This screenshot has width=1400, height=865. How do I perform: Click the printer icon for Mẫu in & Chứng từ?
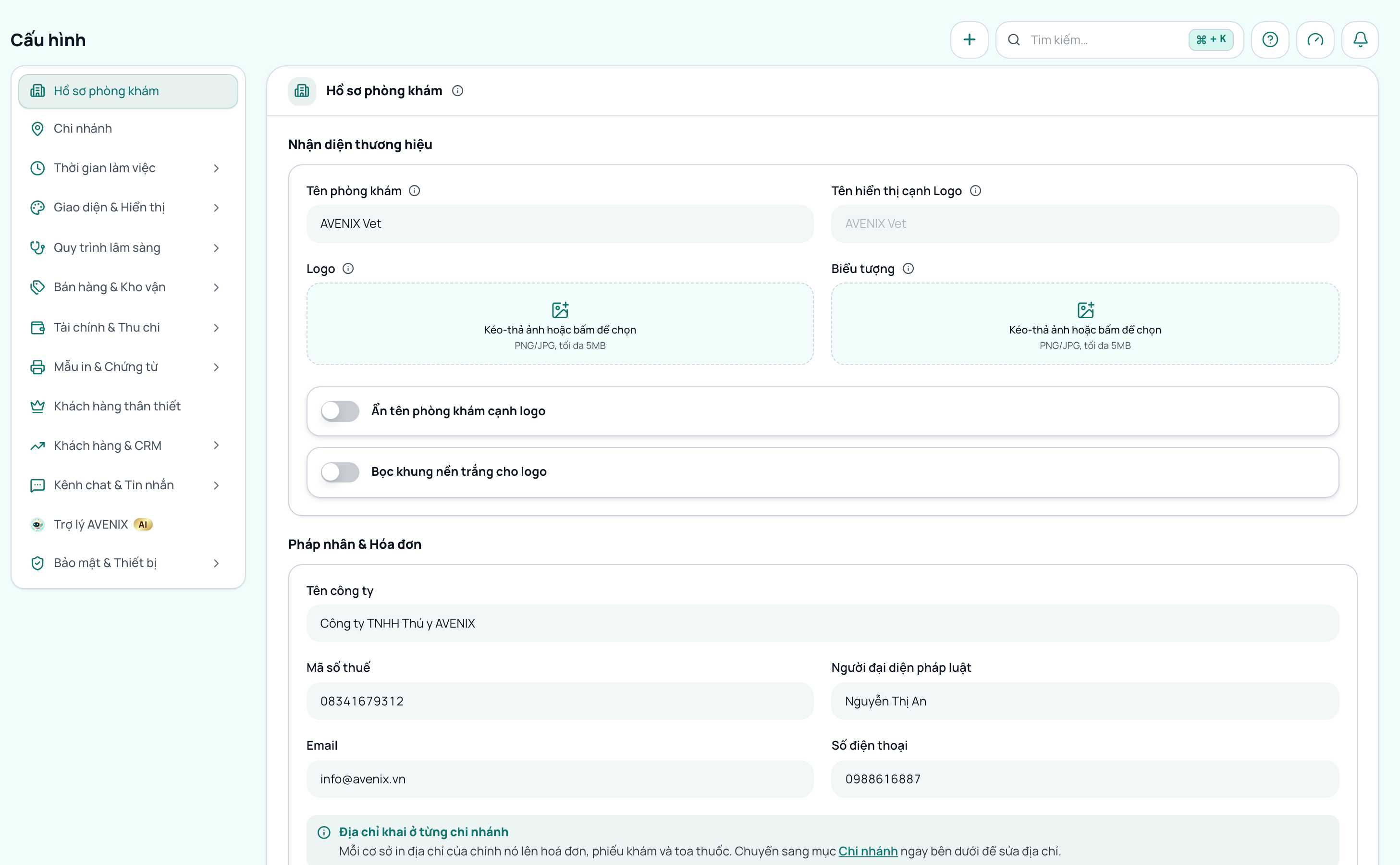(38, 367)
